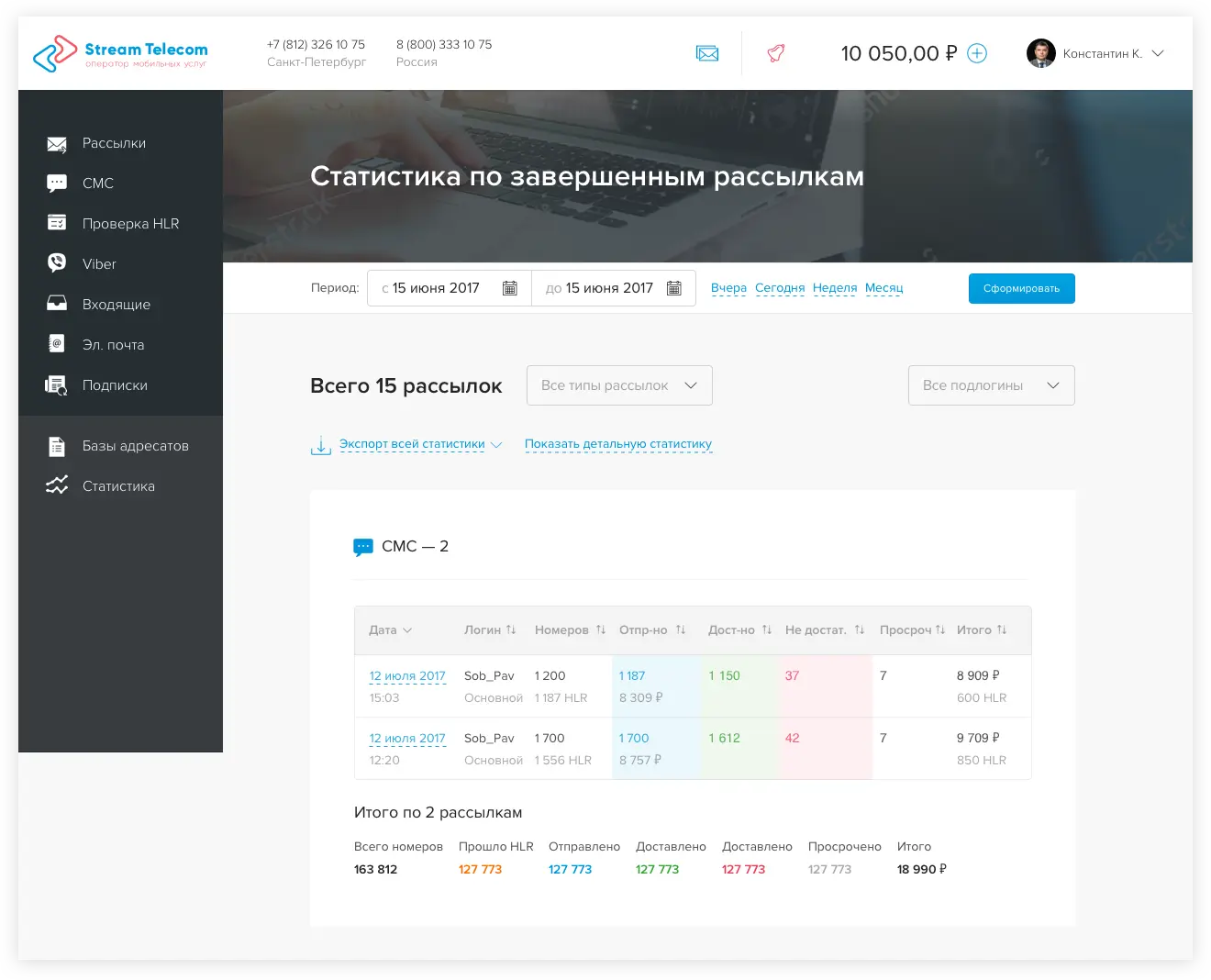Click the Эл. почта sidebar icon
Image resolution: width=1211 pixels, height=980 pixels.
coord(57,344)
